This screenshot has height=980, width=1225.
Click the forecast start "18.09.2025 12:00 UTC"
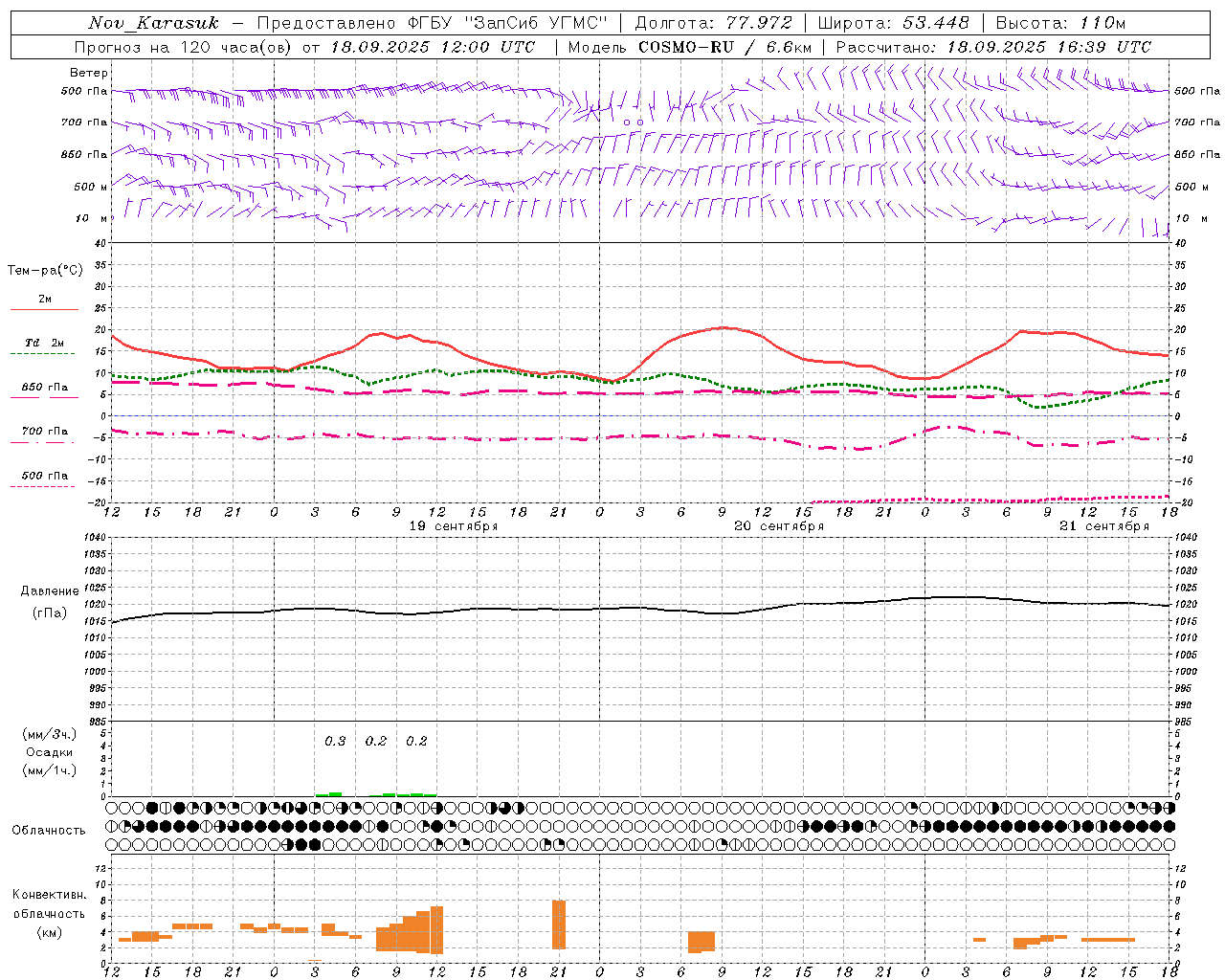(x=434, y=47)
